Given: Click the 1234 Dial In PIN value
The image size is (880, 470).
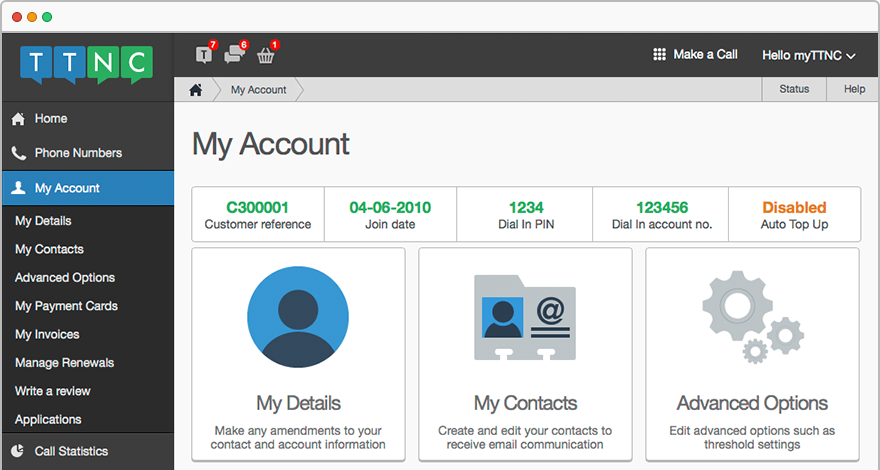Looking at the screenshot, I should pyautogui.click(x=526, y=207).
